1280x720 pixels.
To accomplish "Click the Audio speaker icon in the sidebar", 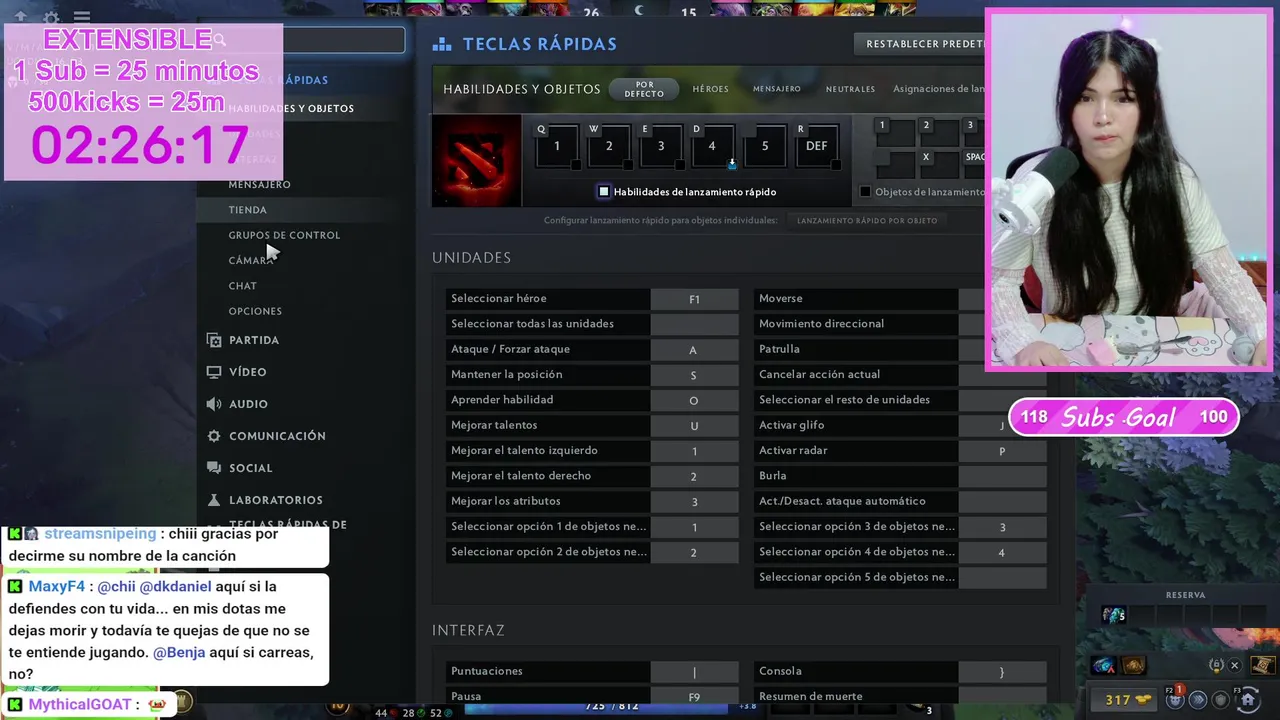I will tap(214, 404).
